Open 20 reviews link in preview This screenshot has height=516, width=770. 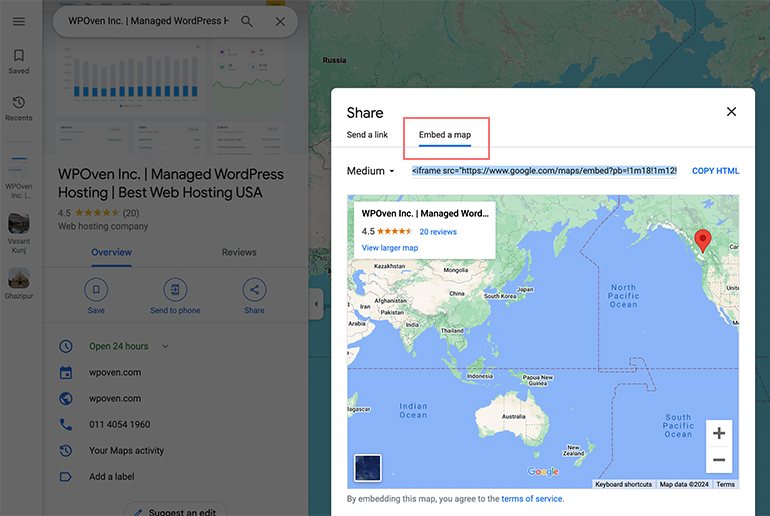[x=438, y=232]
